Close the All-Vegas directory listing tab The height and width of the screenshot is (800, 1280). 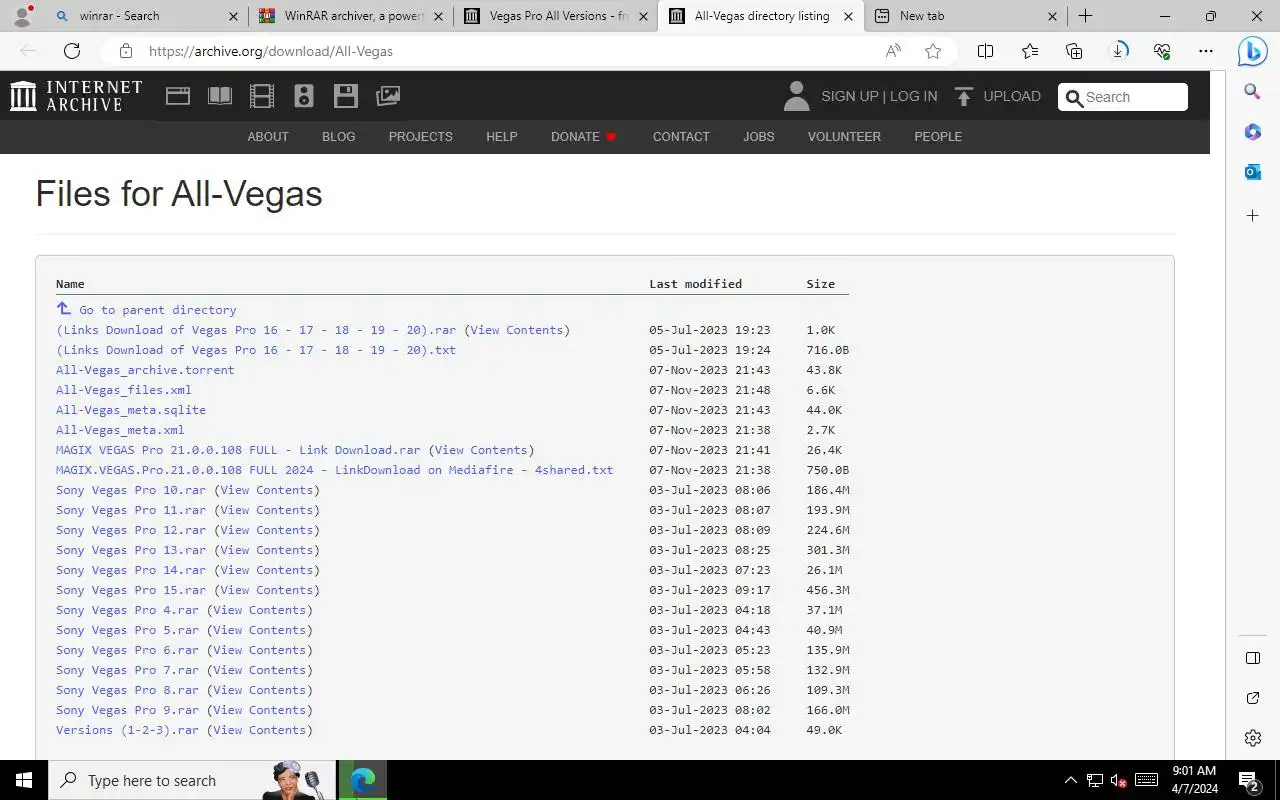(848, 16)
